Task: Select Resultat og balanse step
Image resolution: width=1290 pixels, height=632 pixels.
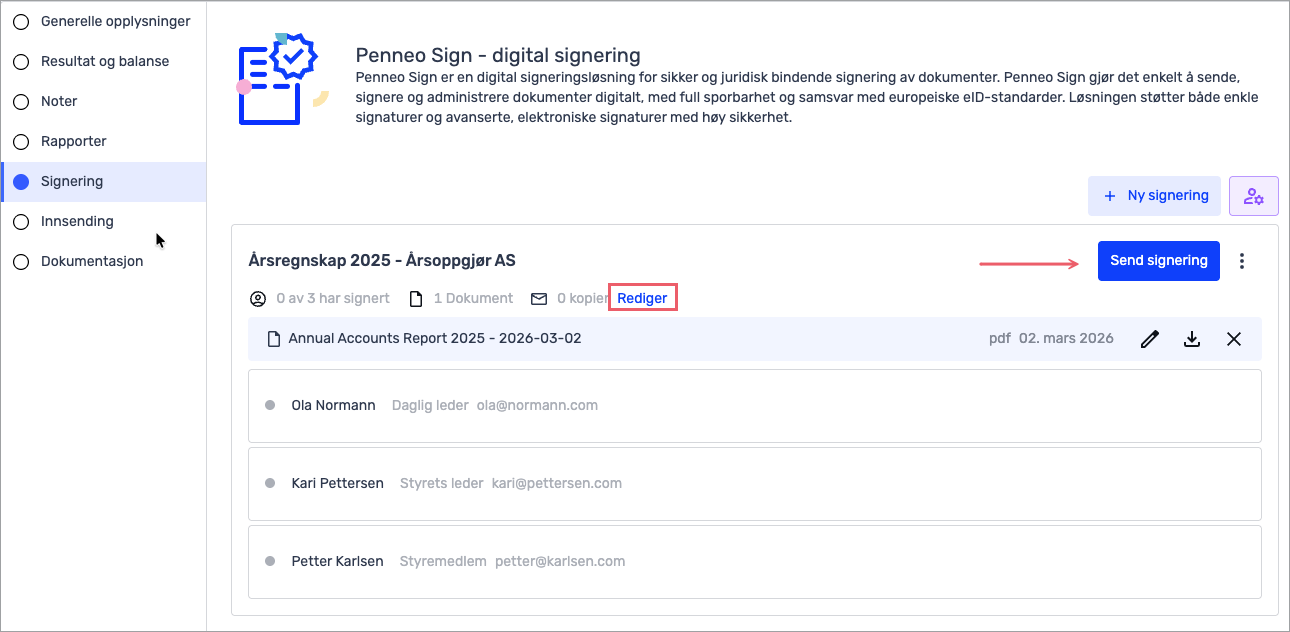Action: click(104, 61)
